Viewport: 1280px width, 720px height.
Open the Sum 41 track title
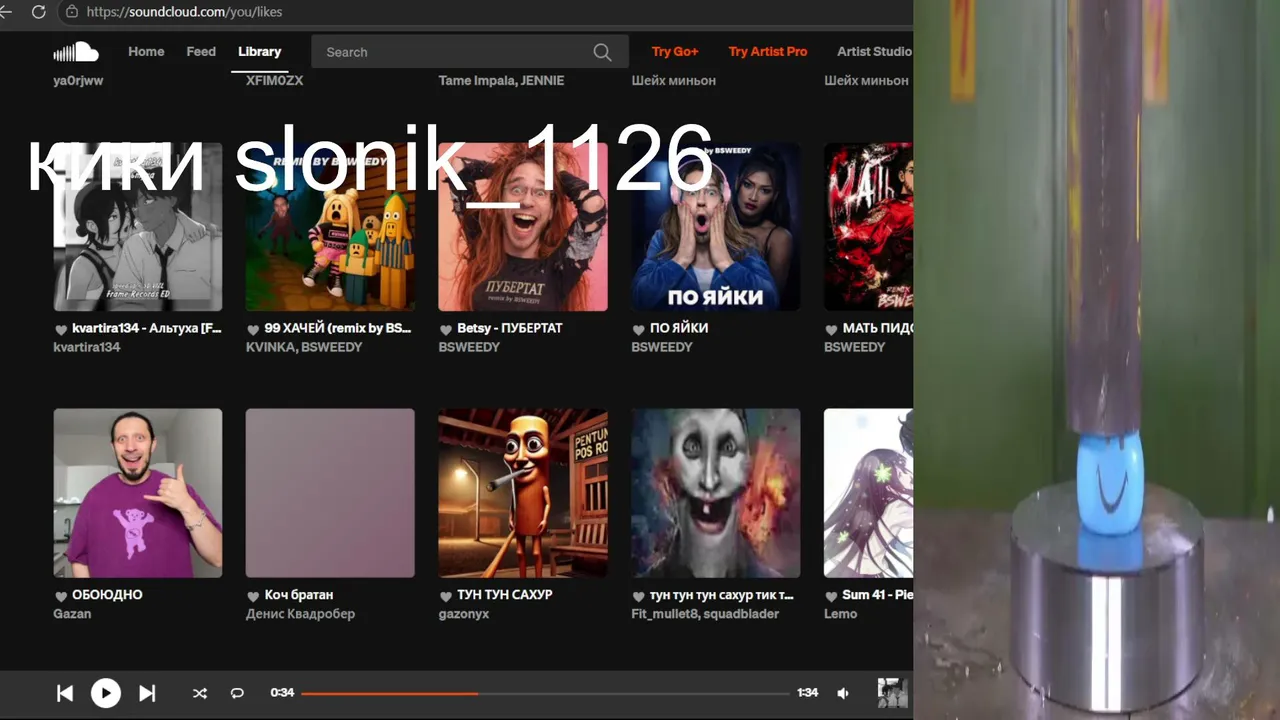pyautogui.click(x=877, y=595)
